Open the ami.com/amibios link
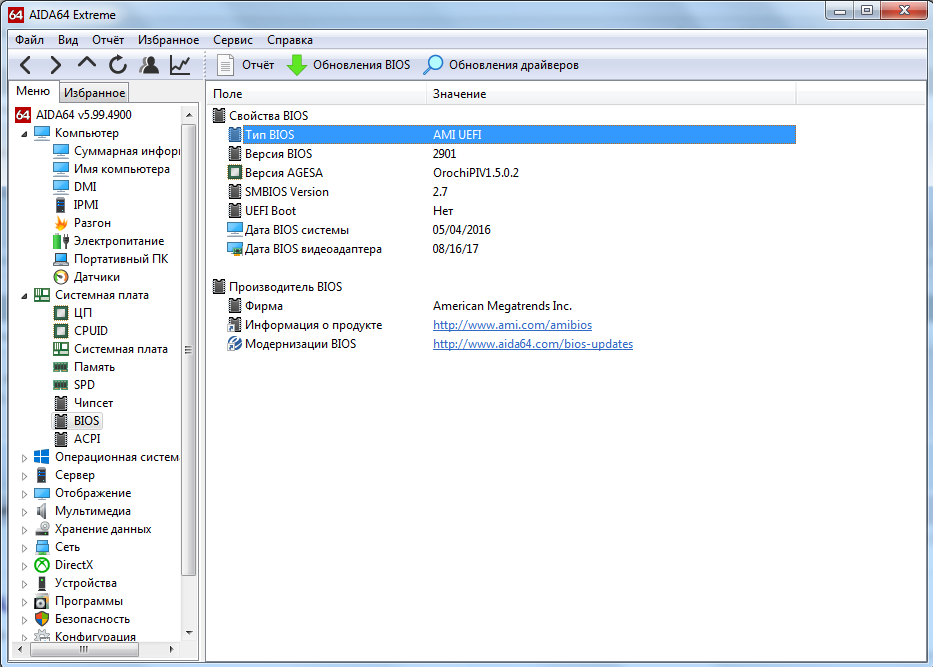The width and height of the screenshot is (933, 667). coord(512,325)
